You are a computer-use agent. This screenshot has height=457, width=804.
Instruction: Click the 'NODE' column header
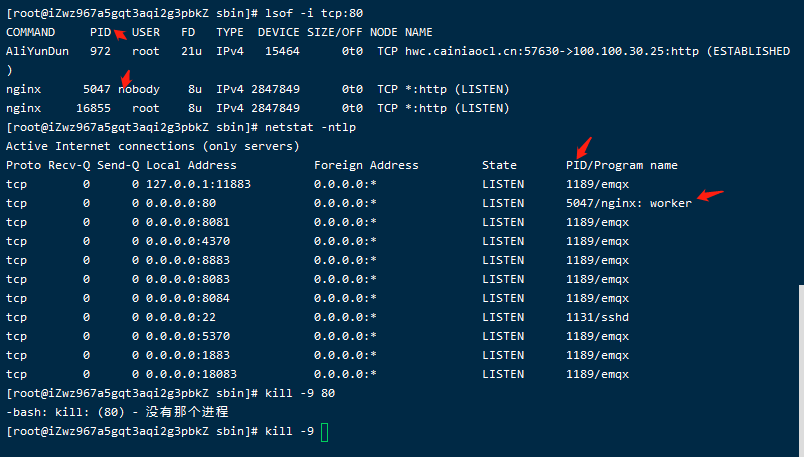(x=384, y=32)
